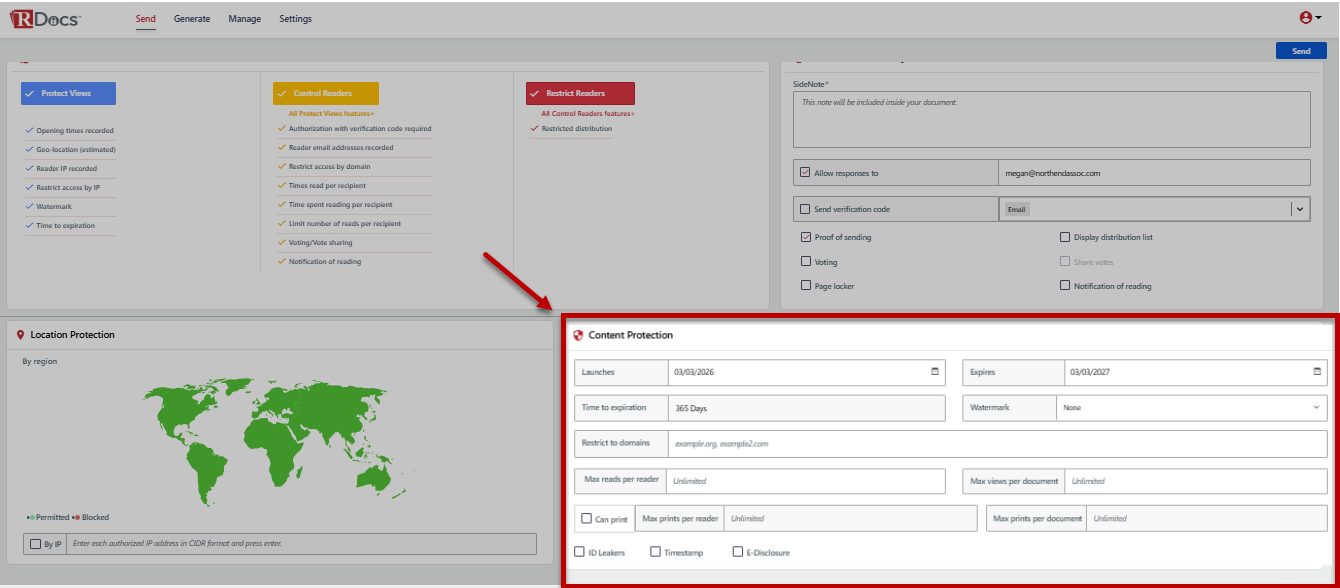Image resolution: width=1340 pixels, height=588 pixels.
Task: Enable the Timestamp checkbox
Action: 655,552
